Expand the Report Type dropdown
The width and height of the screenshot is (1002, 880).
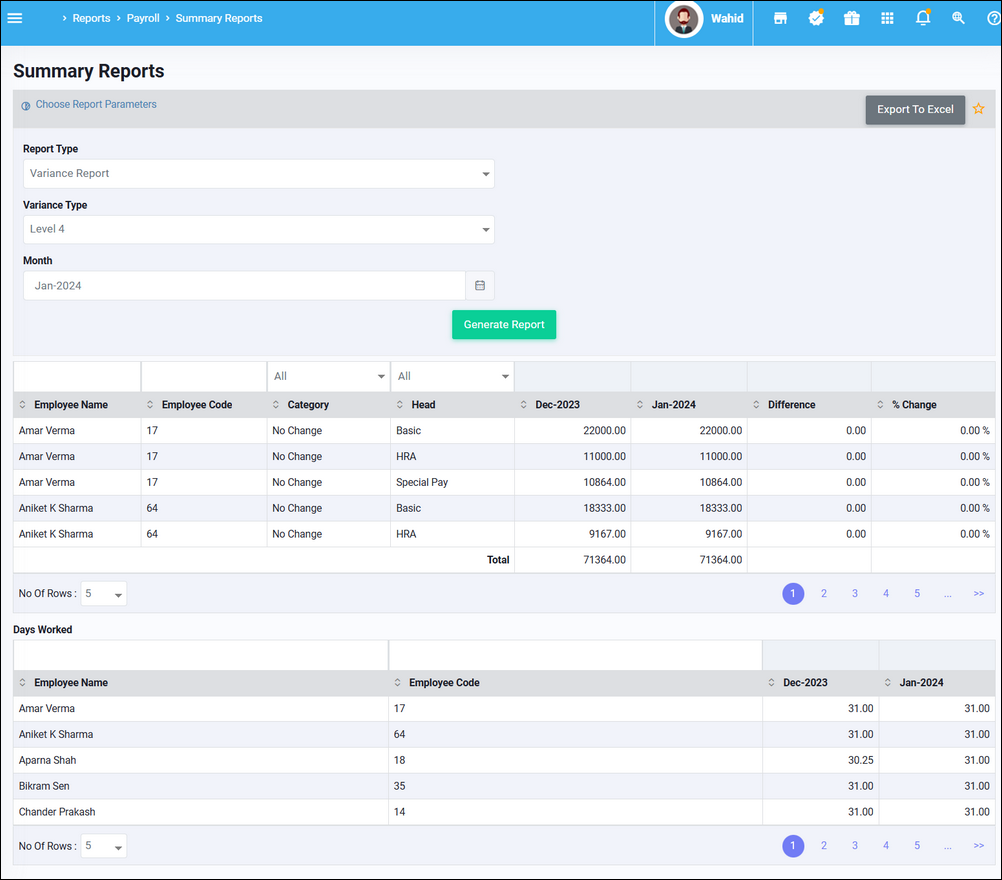(258, 174)
